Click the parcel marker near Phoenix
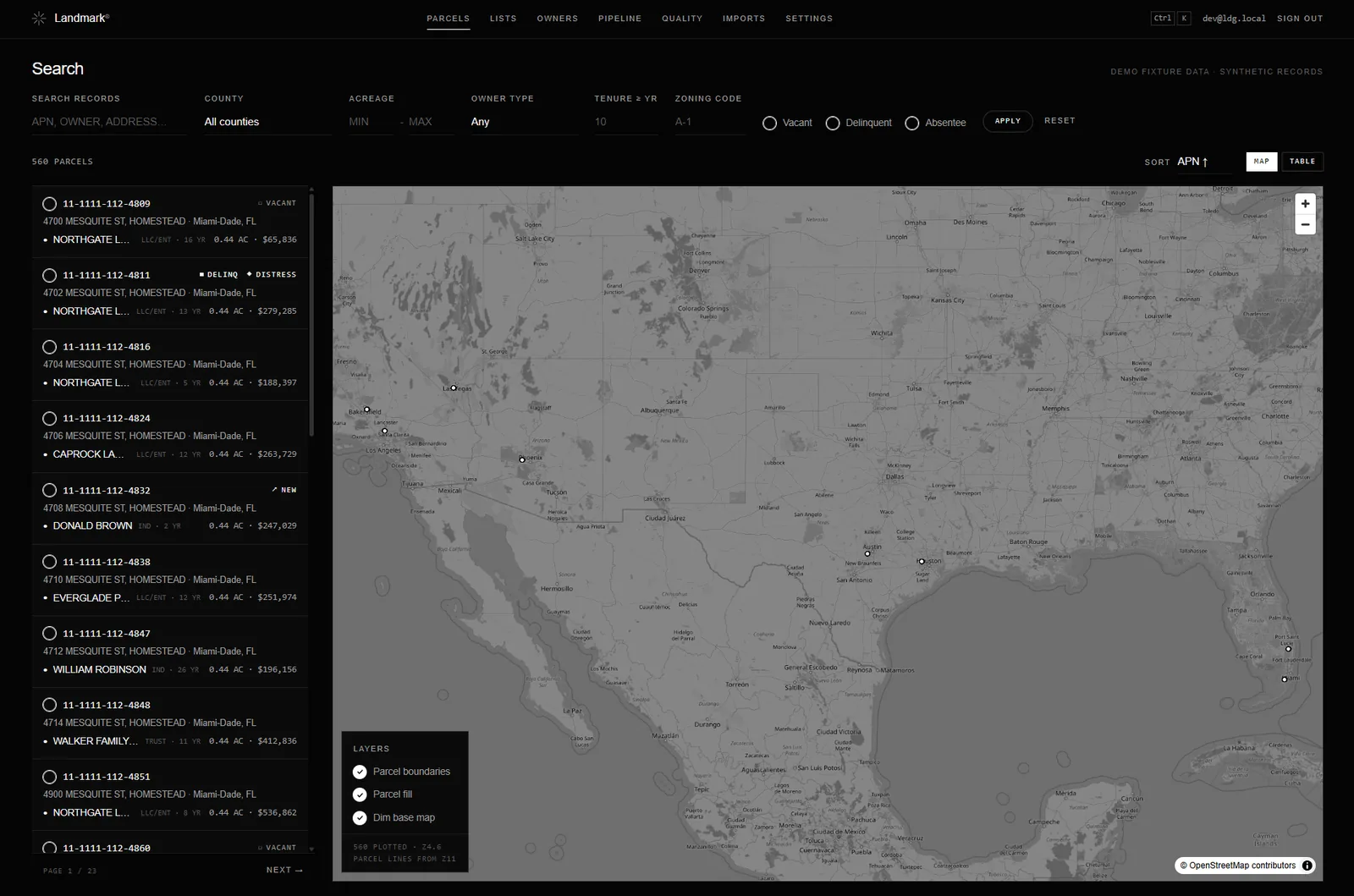 pos(522,459)
